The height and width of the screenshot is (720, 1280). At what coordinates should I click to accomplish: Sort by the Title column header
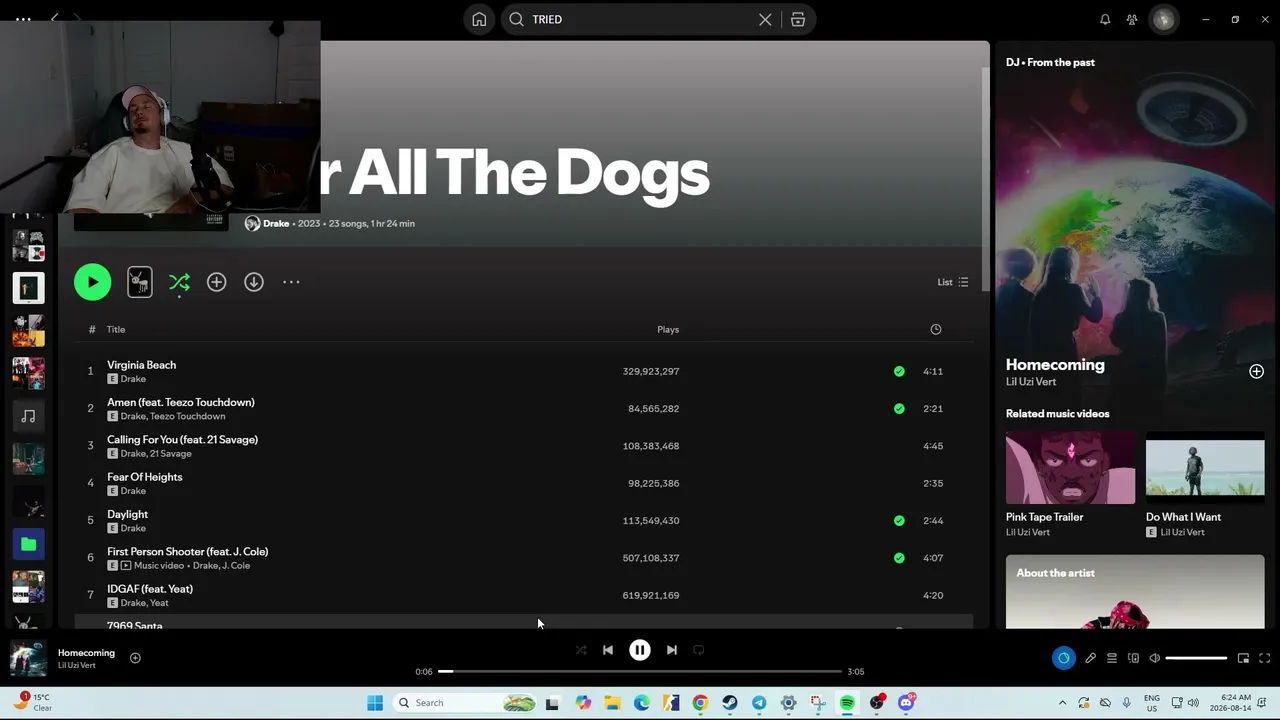(116, 329)
